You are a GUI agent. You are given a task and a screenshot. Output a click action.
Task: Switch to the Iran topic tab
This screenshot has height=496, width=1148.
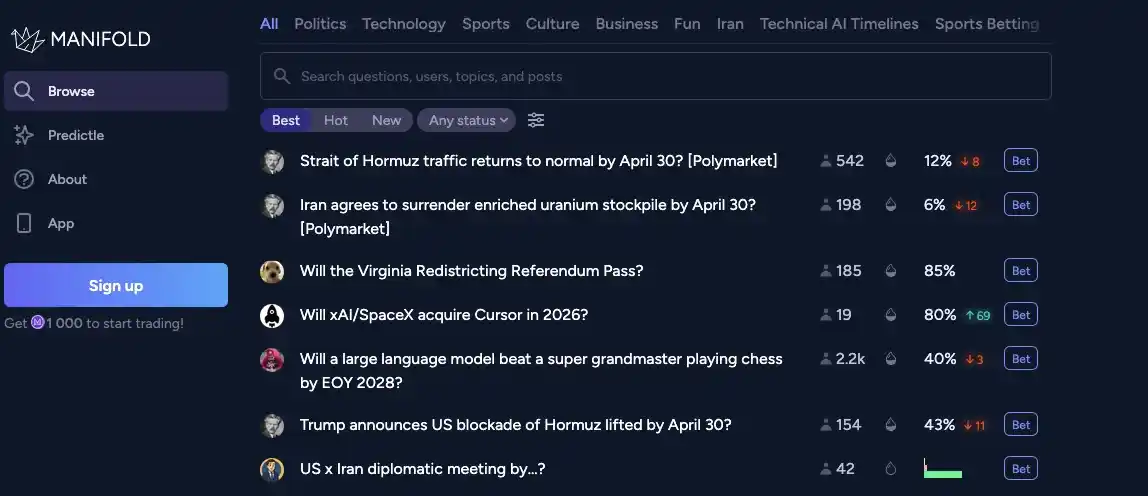pyautogui.click(x=730, y=23)
